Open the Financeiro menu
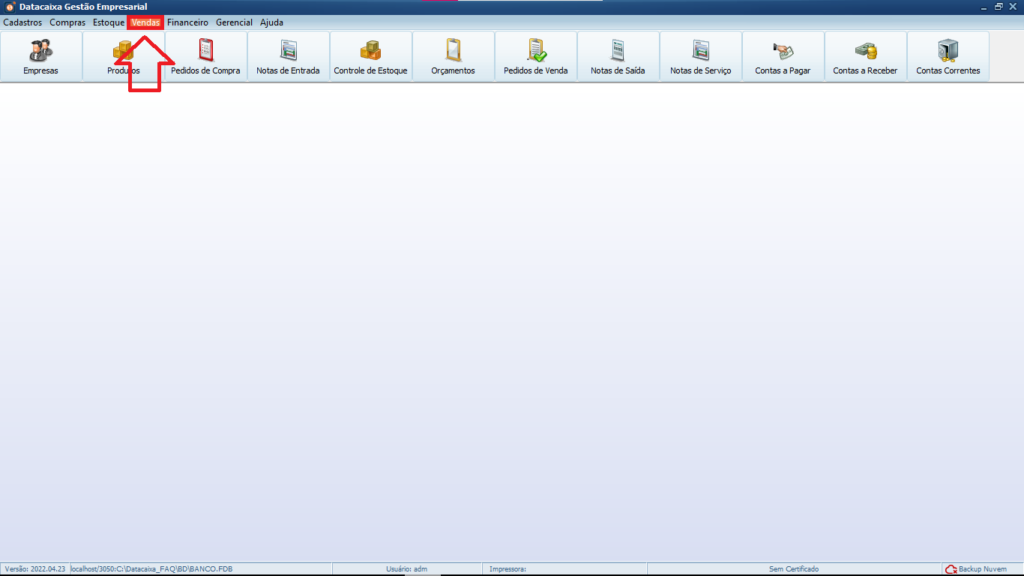Screen dimensions: 1024x576 [188, 22]
